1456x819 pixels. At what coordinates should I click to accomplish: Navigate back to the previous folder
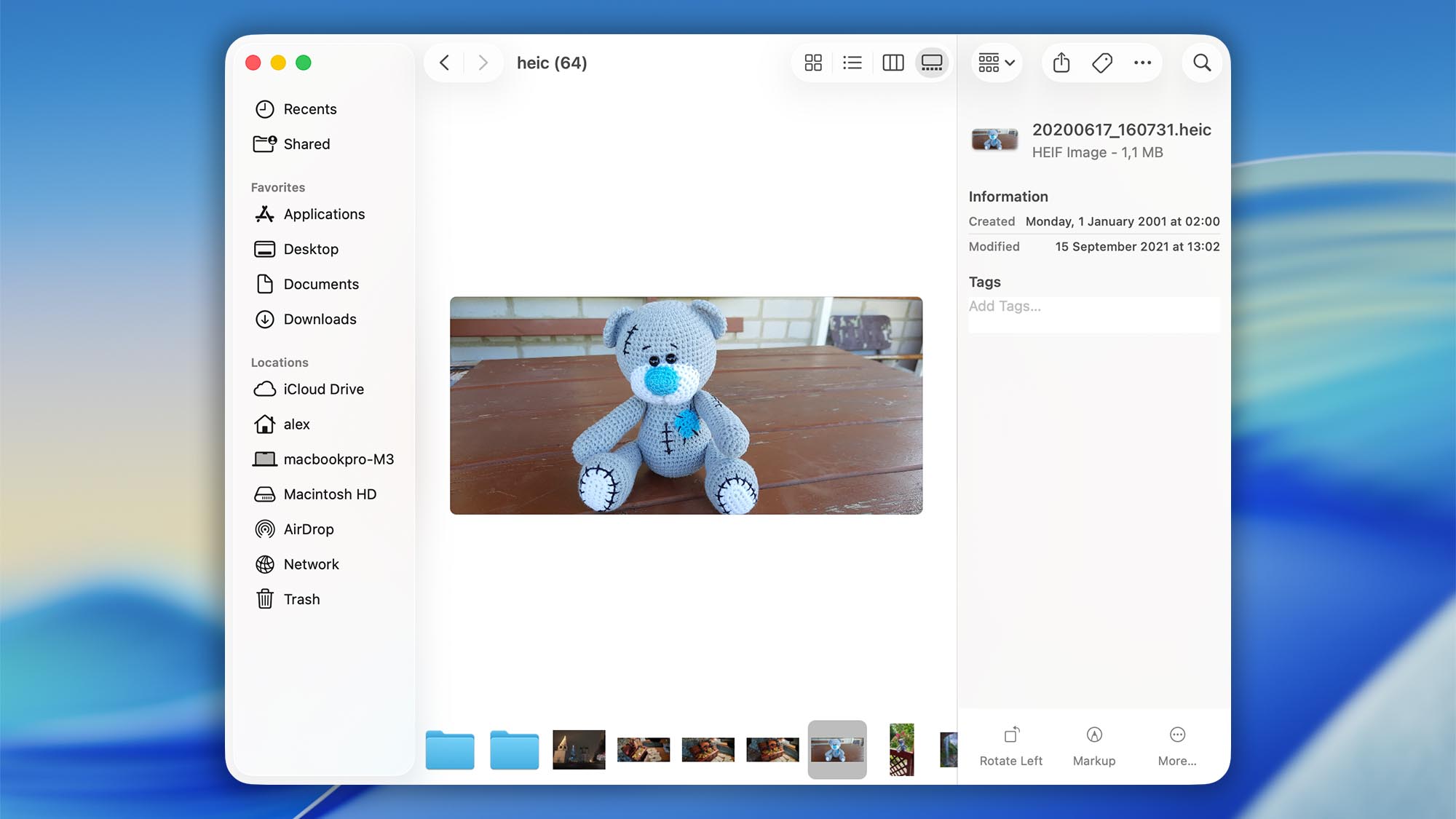click(444, 63)
